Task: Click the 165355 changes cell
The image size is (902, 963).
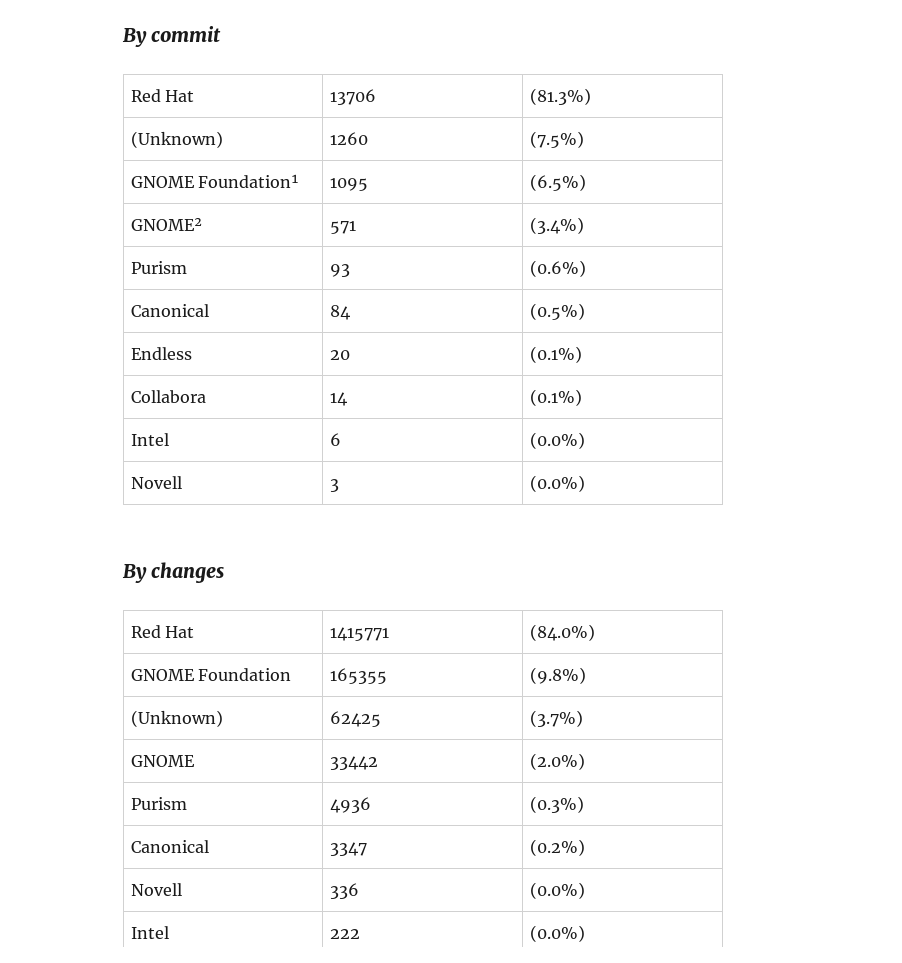Action: (x=358, y=675)
